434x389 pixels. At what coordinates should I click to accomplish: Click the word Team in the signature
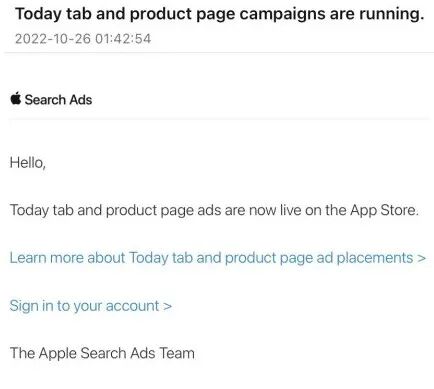point(177,353)
